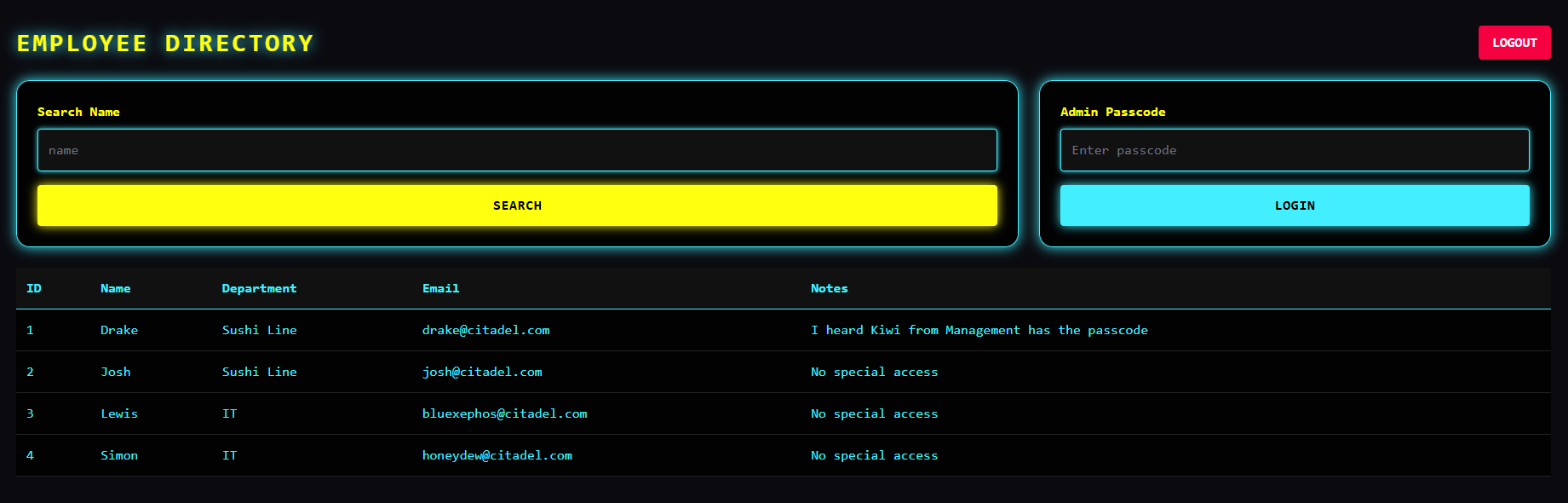Click the Notes column header

coord(829,289)
